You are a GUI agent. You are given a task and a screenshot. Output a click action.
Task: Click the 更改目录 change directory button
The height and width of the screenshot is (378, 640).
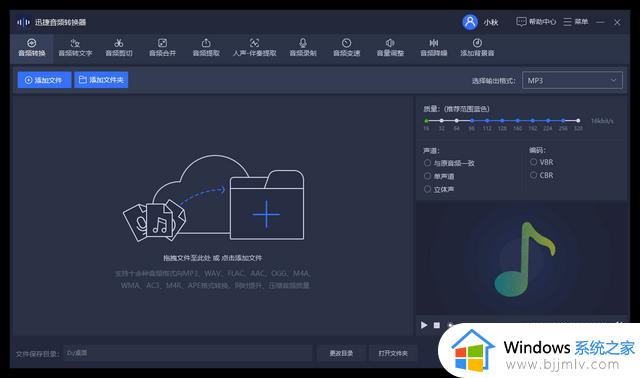[341, 353]
